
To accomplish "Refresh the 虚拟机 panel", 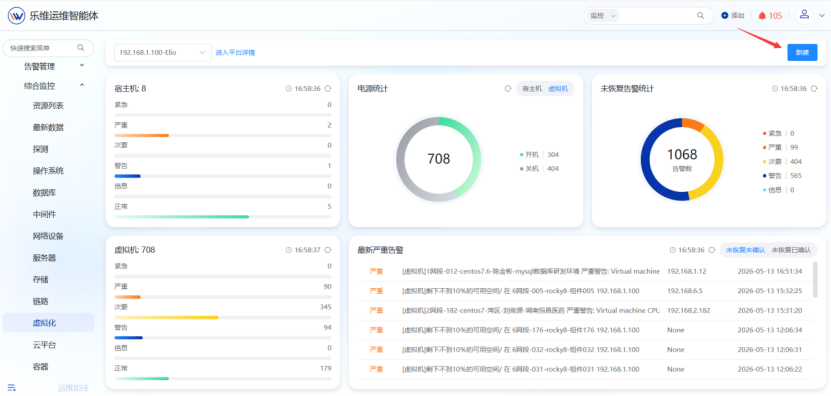I will 328,250.
